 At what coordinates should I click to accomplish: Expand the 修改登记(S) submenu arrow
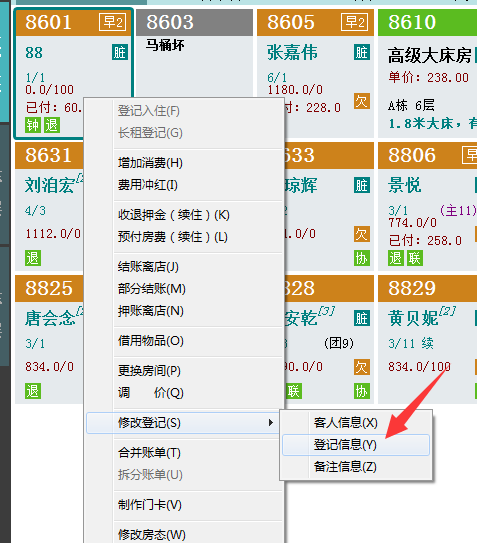coord(271,422)
